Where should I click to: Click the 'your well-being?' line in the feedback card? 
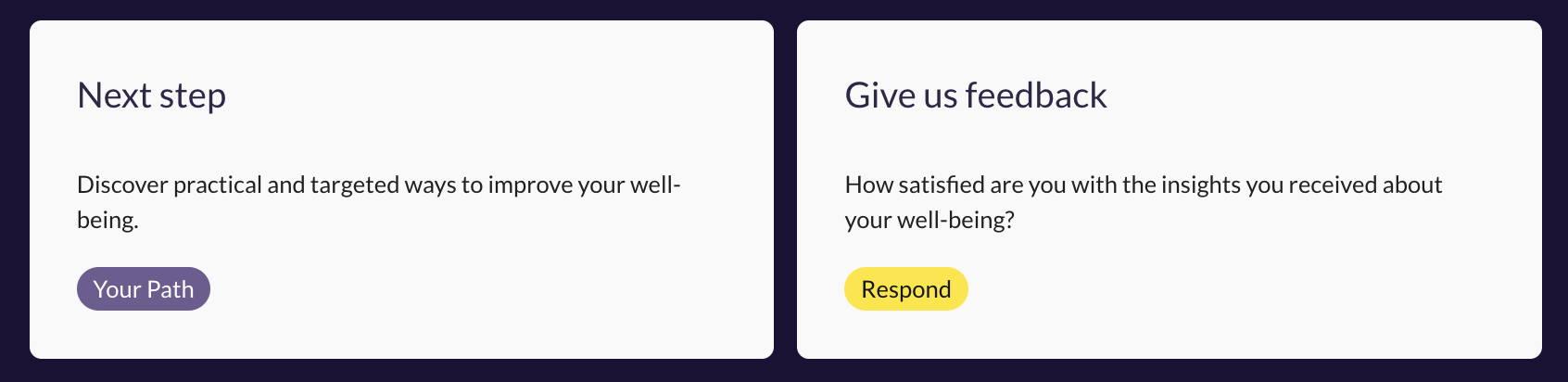click(929, 221)
